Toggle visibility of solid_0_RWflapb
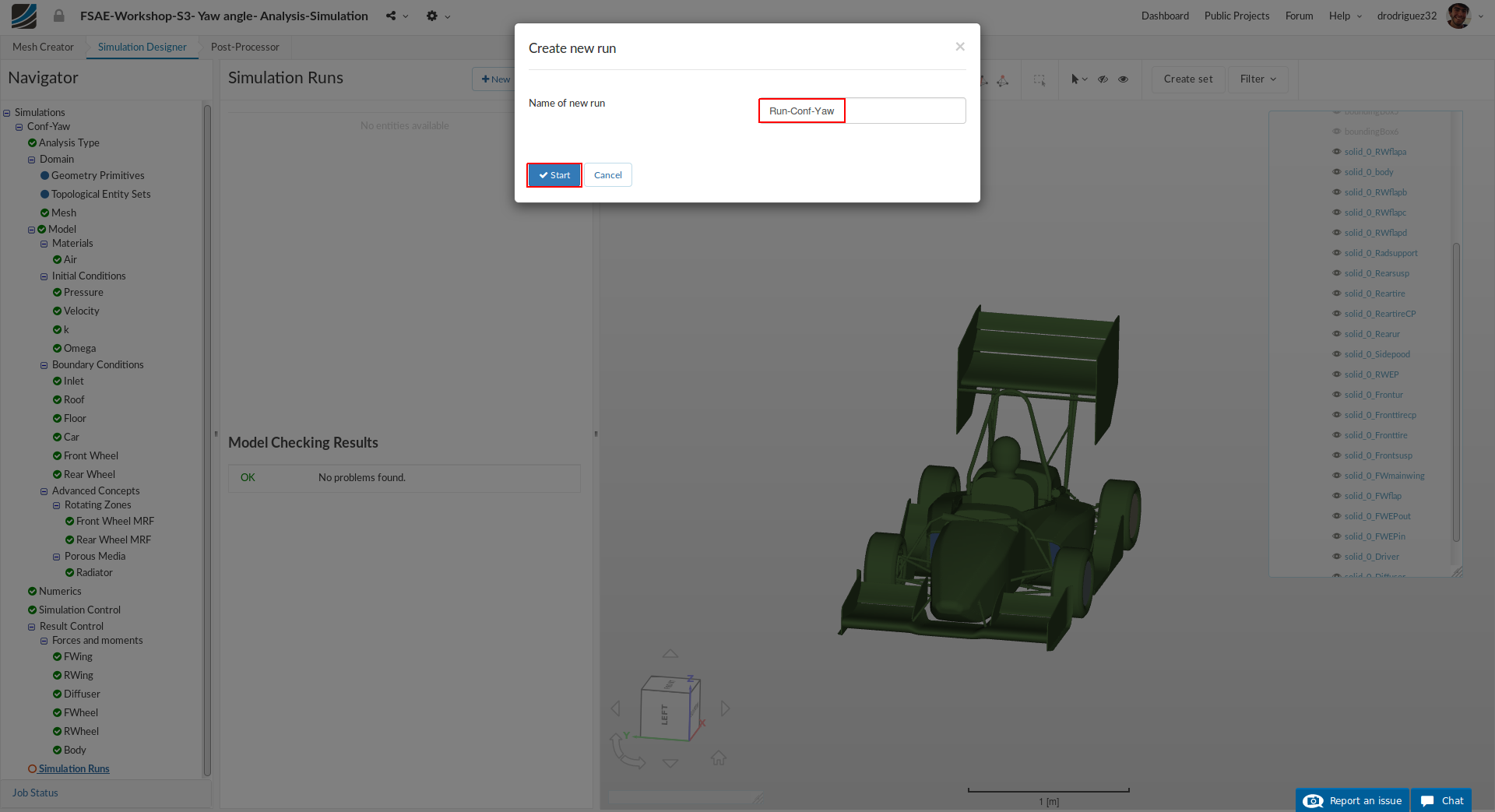The height and width of the screenshot is (812, 1495). [1337, 192]
